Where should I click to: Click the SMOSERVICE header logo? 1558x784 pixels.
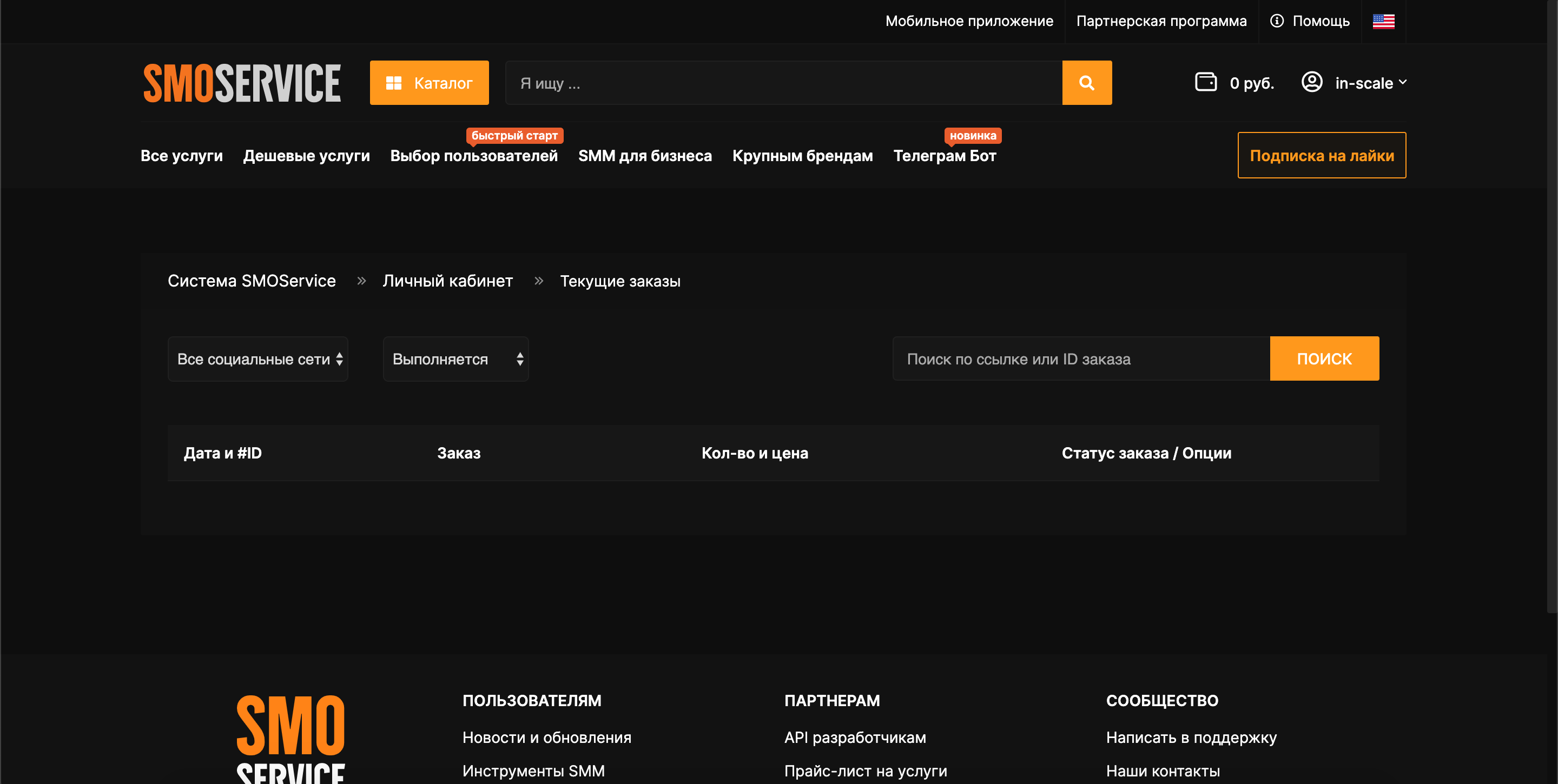click(242, 83)
